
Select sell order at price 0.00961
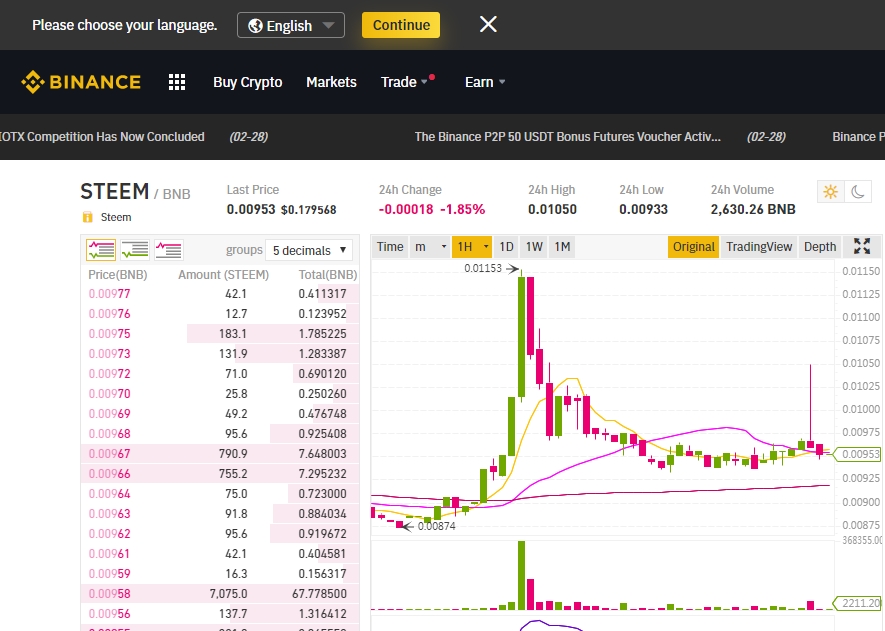220,554
